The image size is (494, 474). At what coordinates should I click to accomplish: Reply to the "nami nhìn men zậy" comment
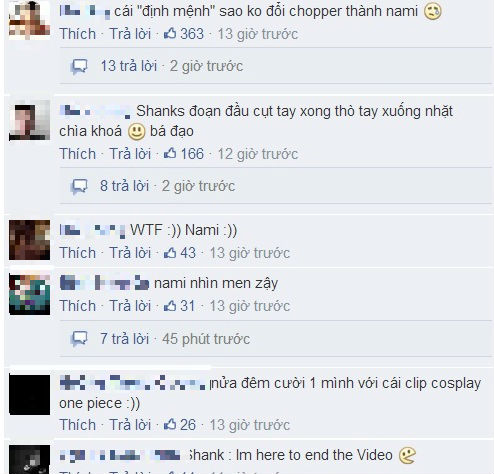(x=130, y=306)
